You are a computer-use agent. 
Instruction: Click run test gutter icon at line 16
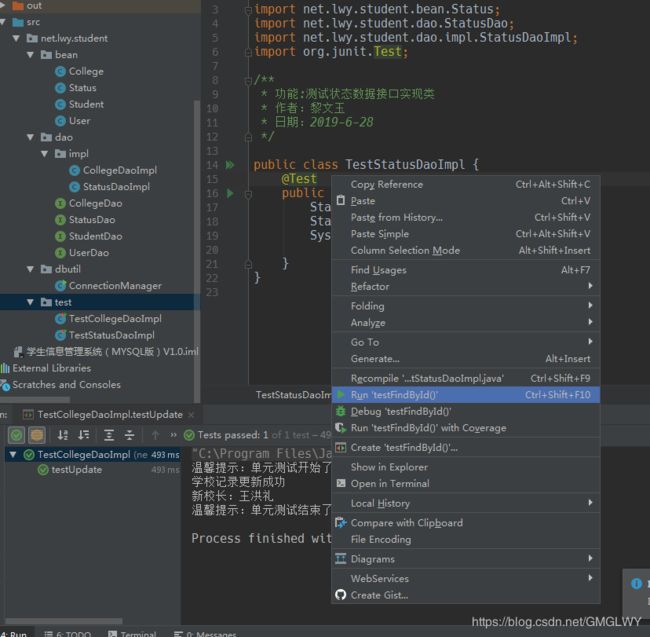[230, 193]
